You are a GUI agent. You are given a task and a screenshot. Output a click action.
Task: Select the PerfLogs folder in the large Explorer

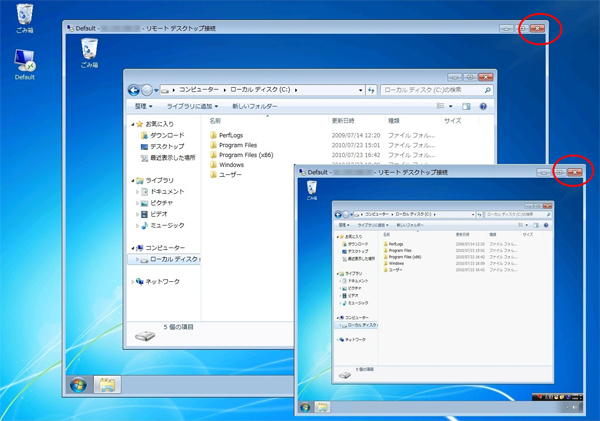pyautogui.click(x=227, y=135)
